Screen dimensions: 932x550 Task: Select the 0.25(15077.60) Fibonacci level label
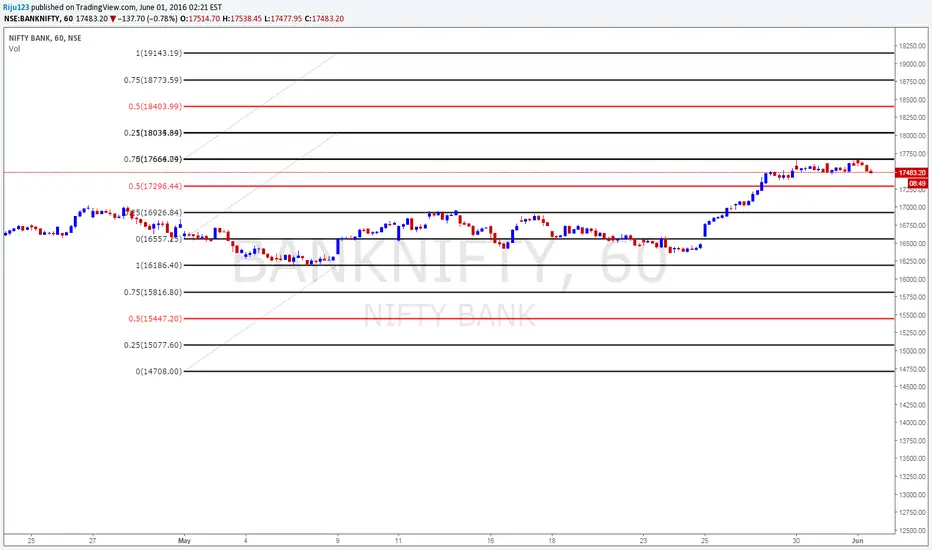pos(153,345)
